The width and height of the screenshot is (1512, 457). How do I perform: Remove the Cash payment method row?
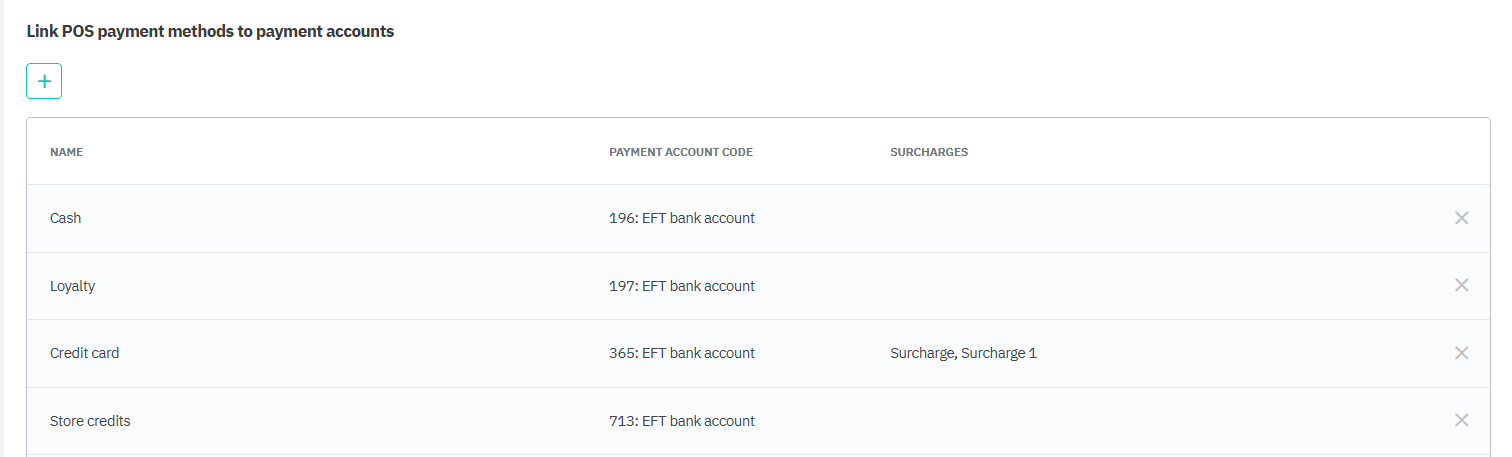(1461, 218)
